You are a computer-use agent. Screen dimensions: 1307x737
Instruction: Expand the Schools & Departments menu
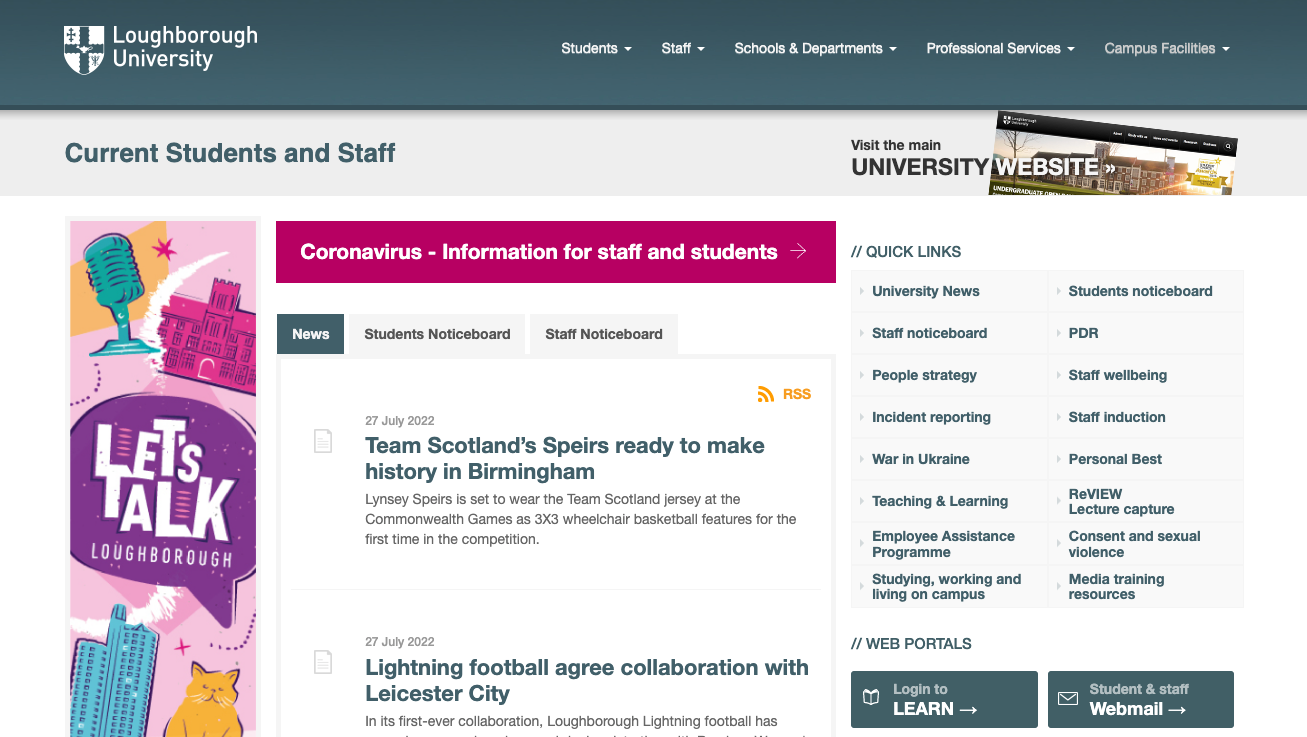815,48
